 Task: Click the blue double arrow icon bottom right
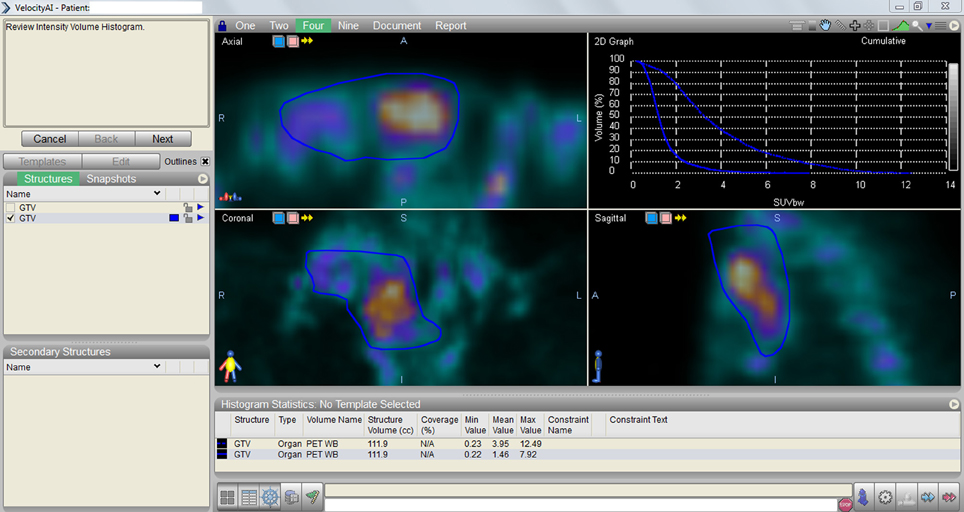click(928, 497)
